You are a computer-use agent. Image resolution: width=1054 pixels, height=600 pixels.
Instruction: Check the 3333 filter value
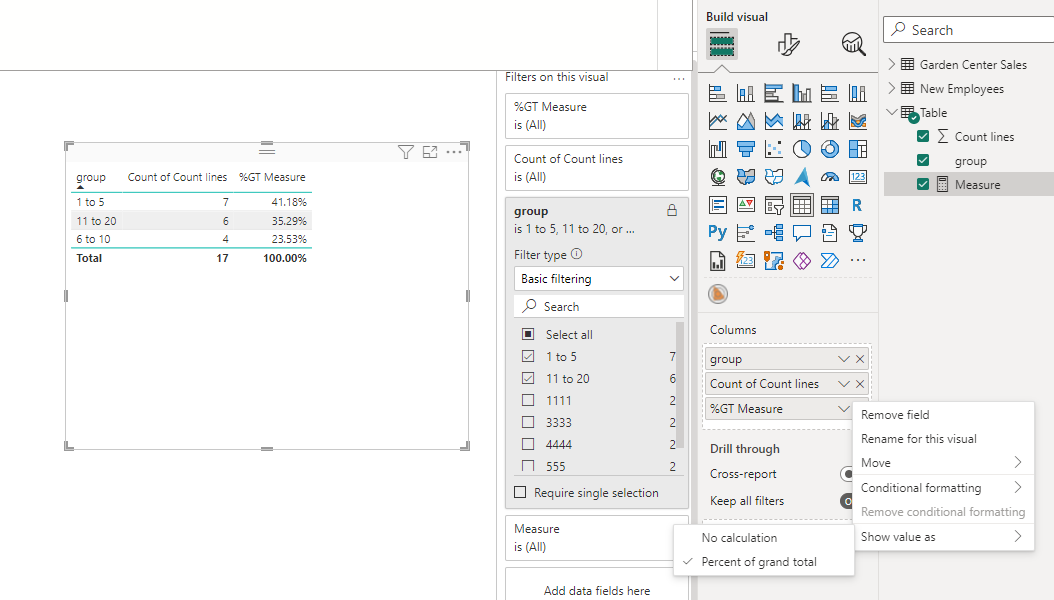click(528, 423)
